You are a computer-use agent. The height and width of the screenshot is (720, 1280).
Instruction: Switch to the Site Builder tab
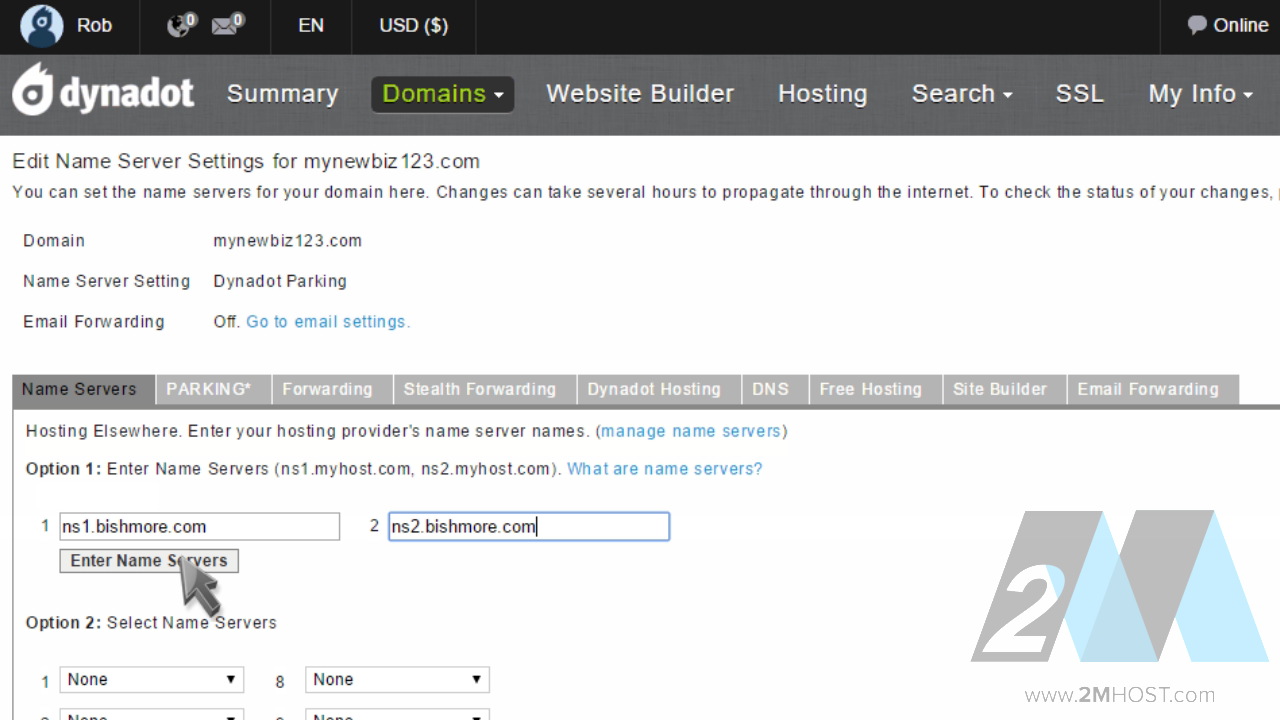1004,389
